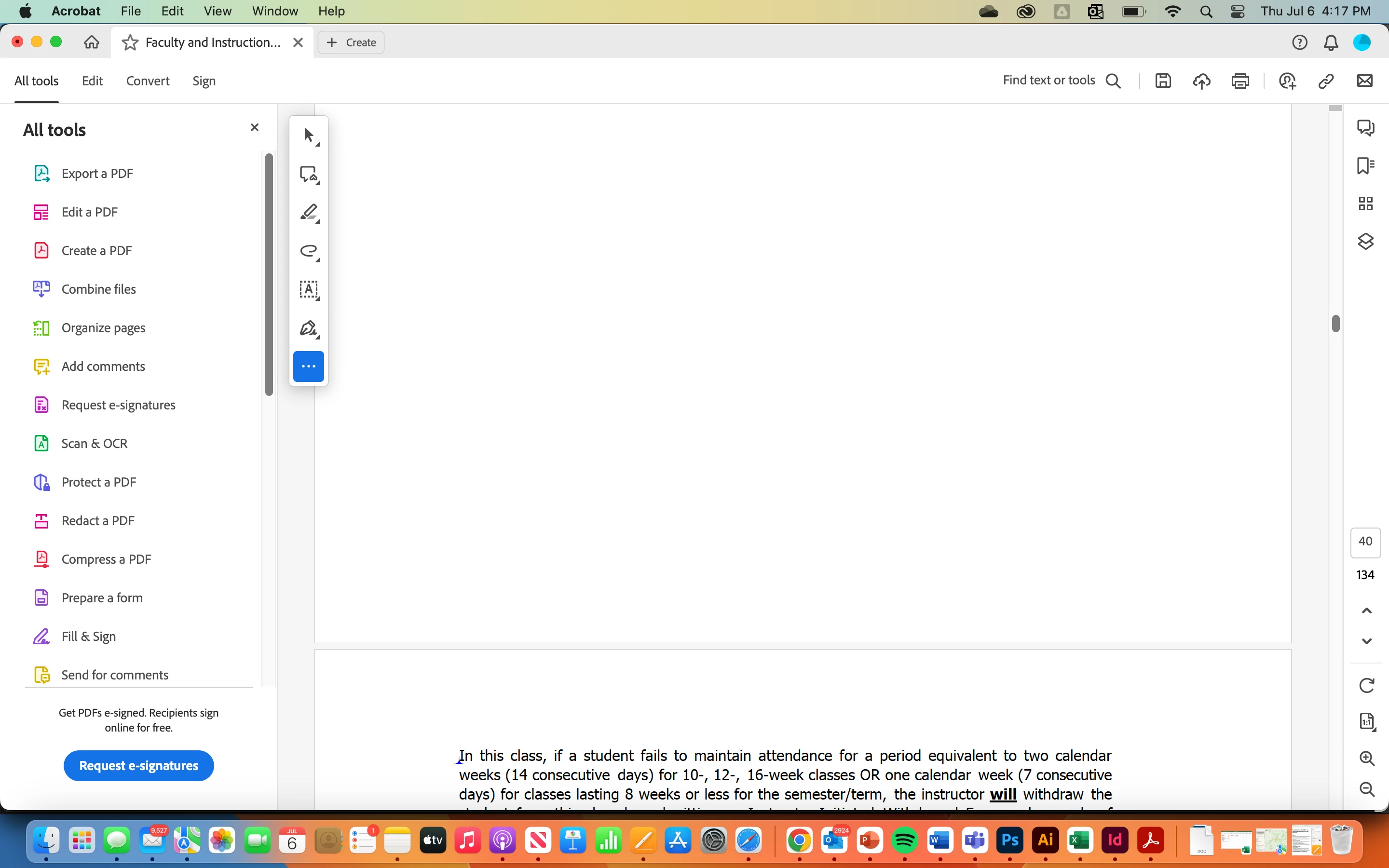Open the layers panel icon
1389x868 pixels.
click(x=1365, y=242)
